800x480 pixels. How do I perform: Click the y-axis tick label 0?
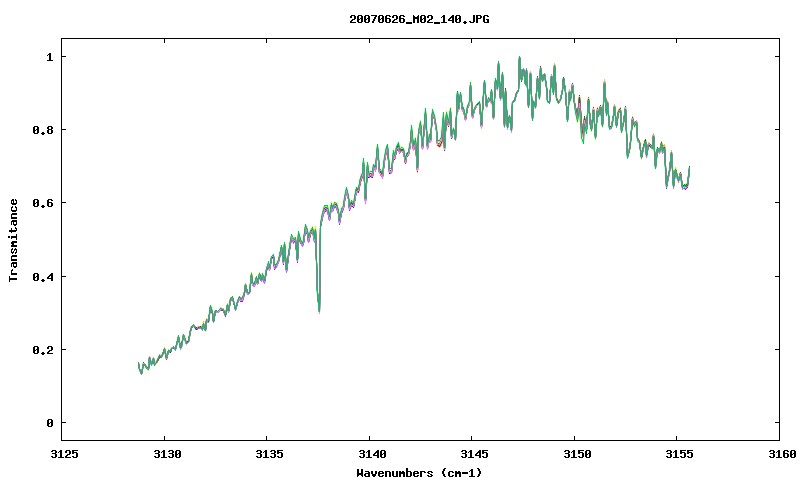tap(49, 423)
